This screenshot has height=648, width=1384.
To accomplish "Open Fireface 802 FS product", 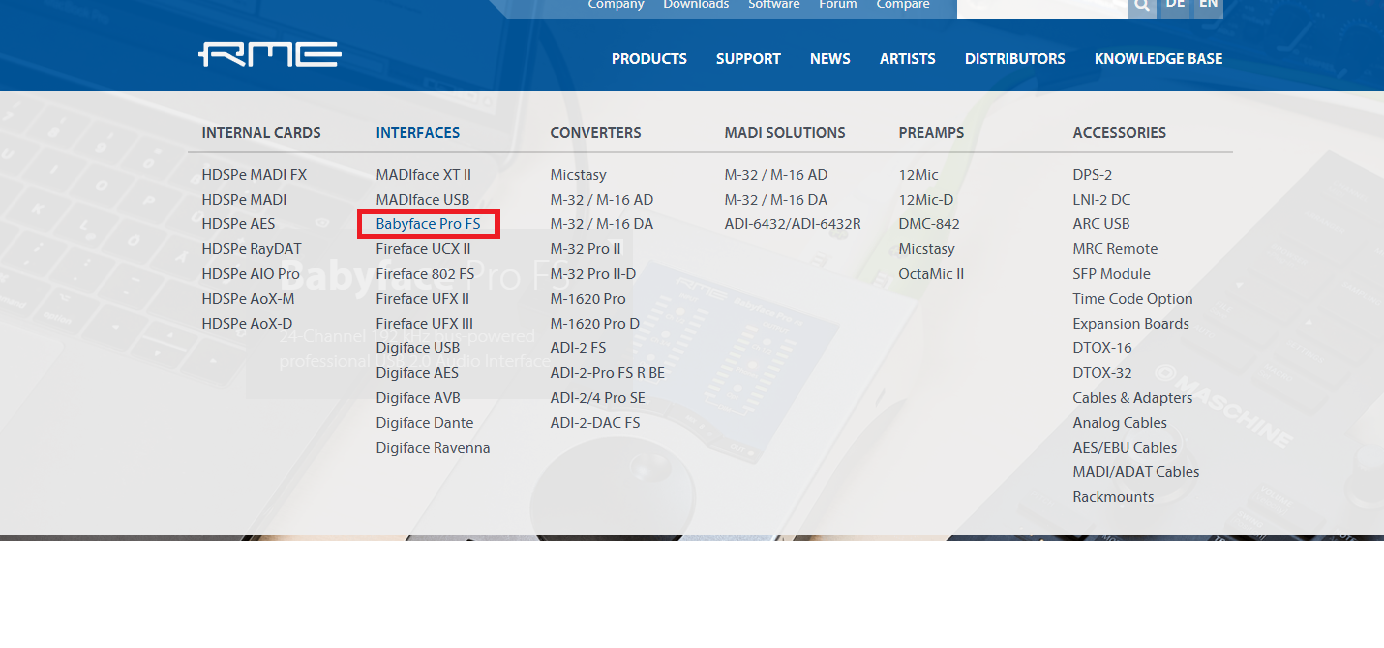I will tap(425, 274).
